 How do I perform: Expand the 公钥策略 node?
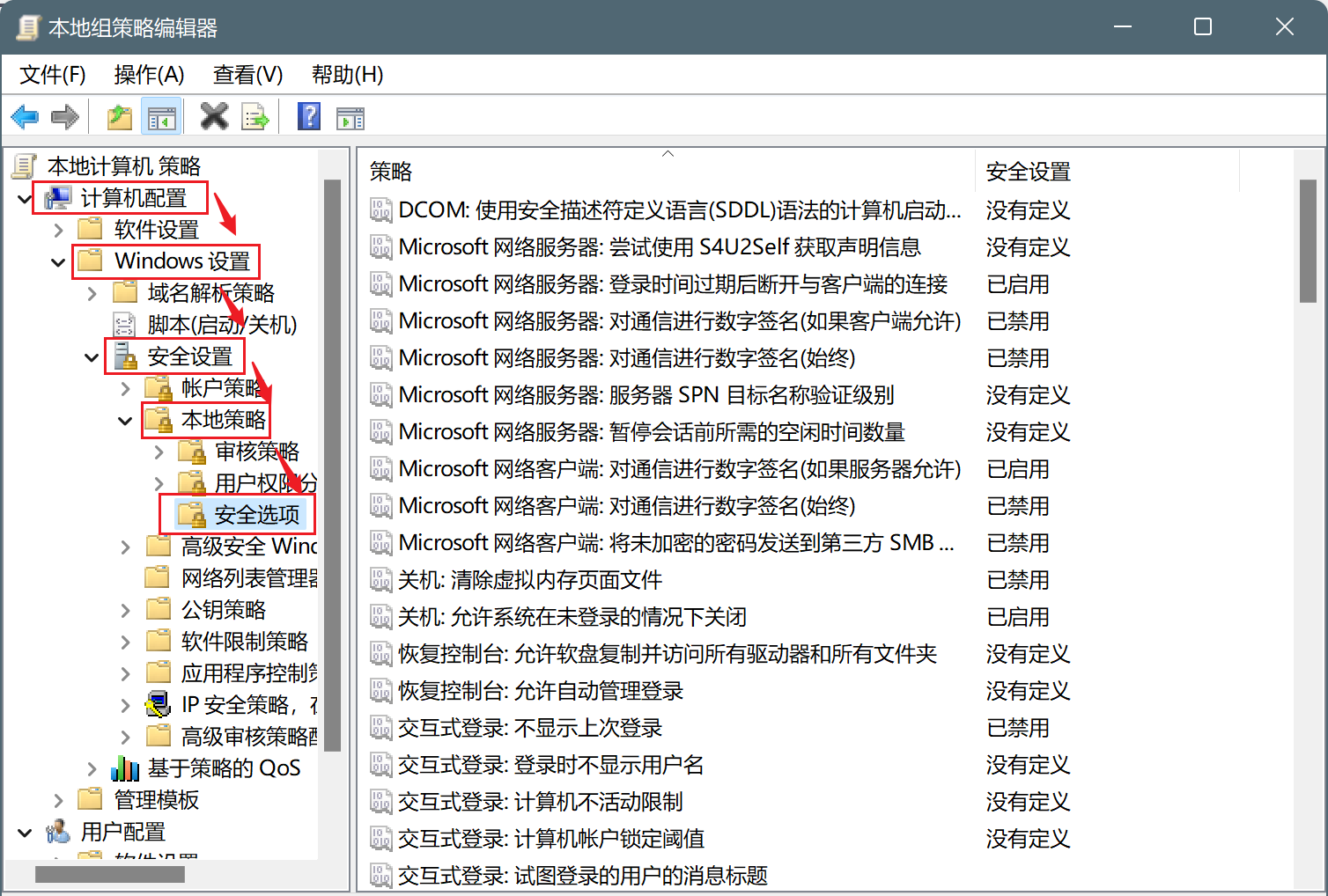click(x=125, y=611)
